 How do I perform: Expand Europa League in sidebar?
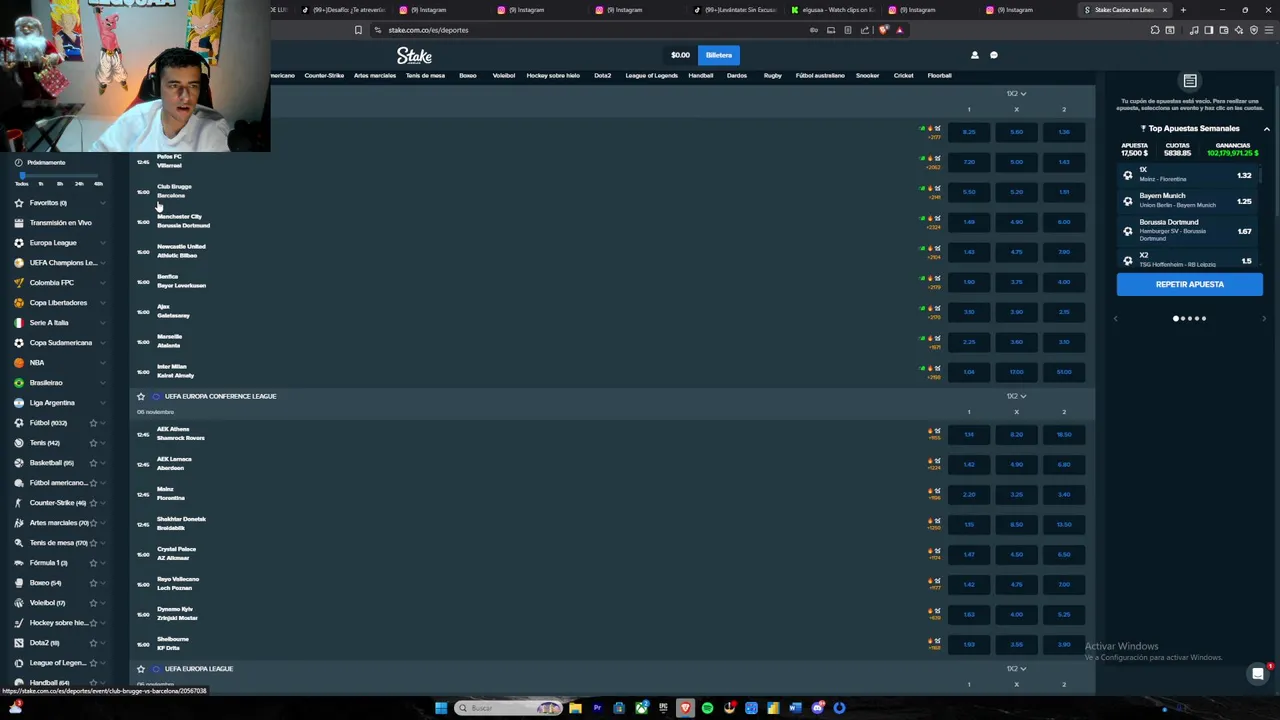102,243
